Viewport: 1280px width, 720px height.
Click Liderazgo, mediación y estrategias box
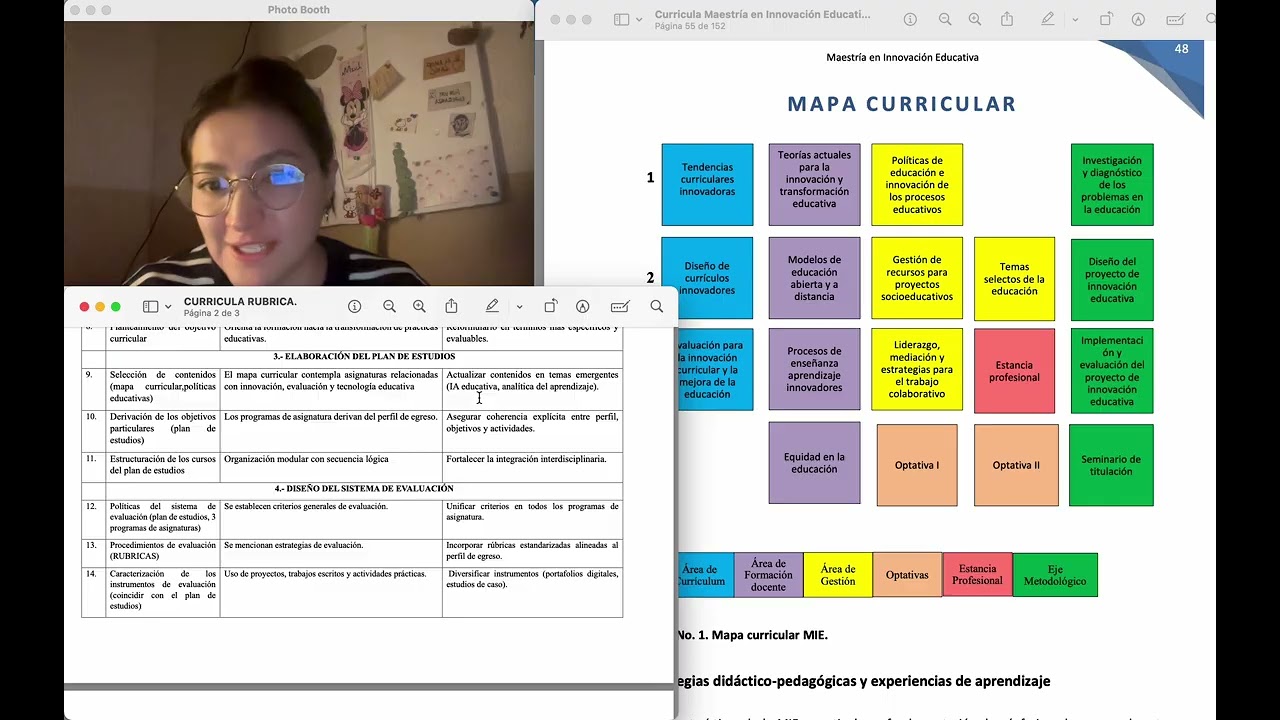click(x=917, y=369)
